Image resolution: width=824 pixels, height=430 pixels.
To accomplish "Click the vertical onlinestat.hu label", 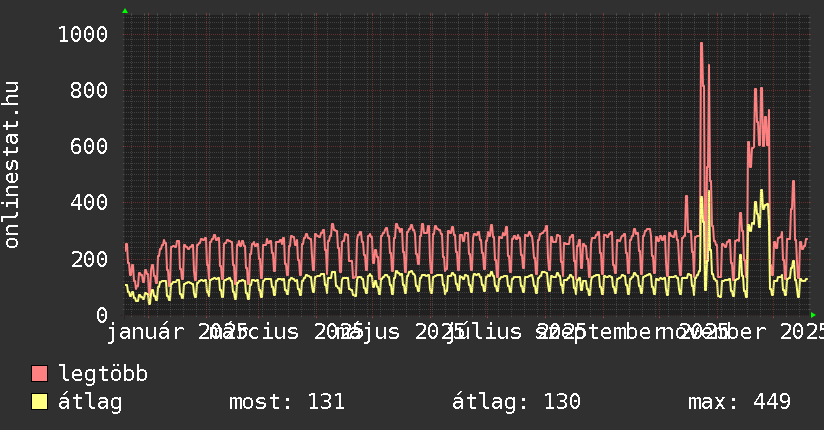I will coord(12,166).
